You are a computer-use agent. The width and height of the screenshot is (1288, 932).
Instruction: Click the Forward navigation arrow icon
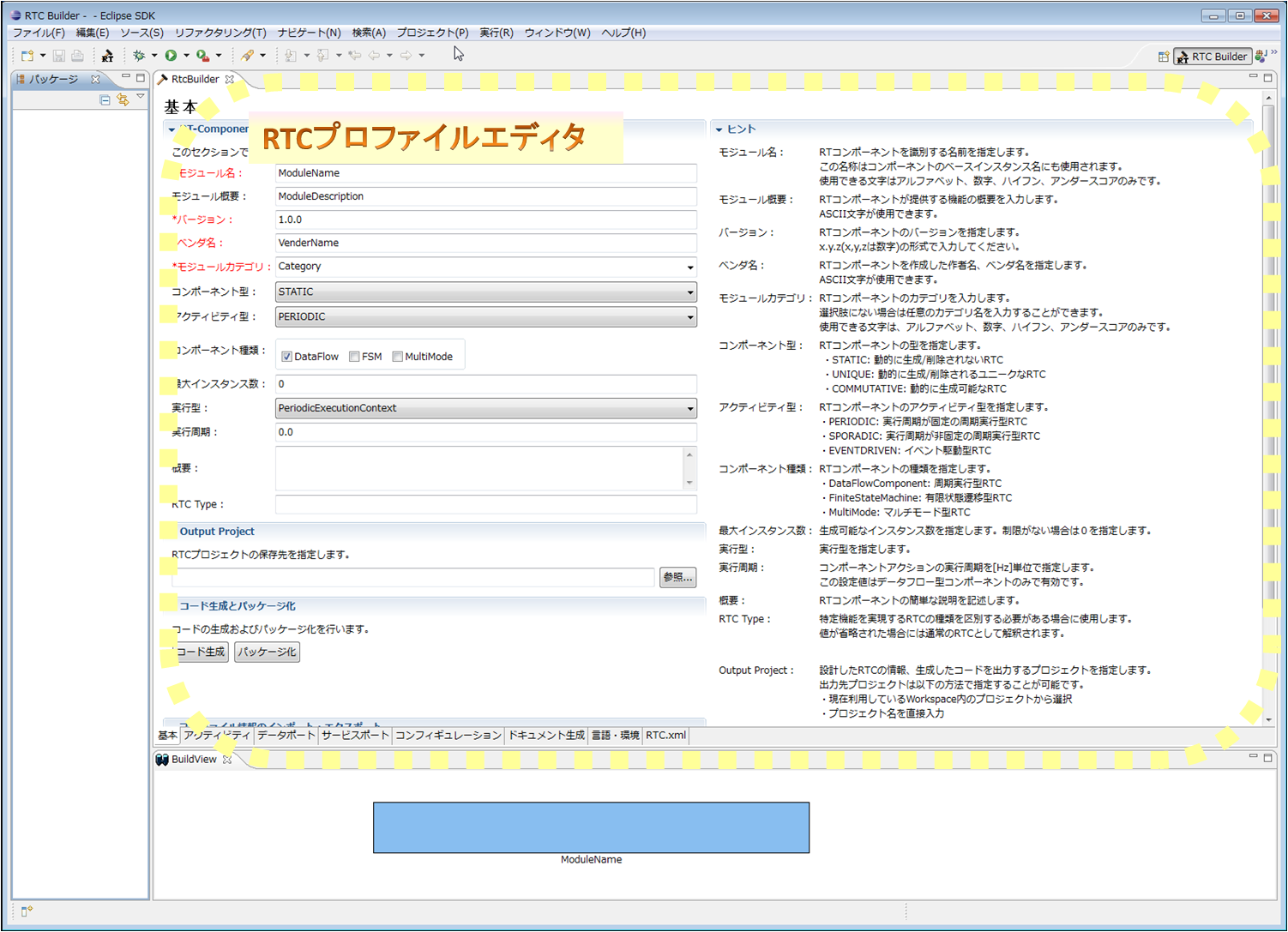click(406, 56)
